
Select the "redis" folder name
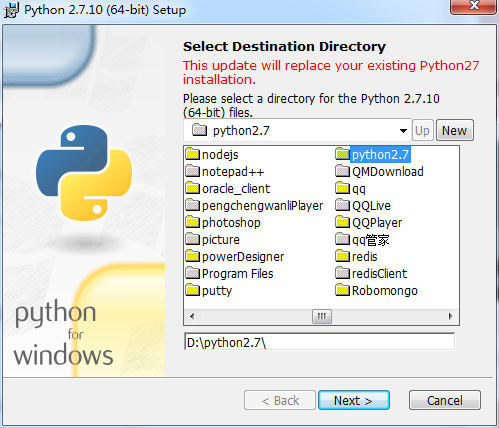click(365, 257)
